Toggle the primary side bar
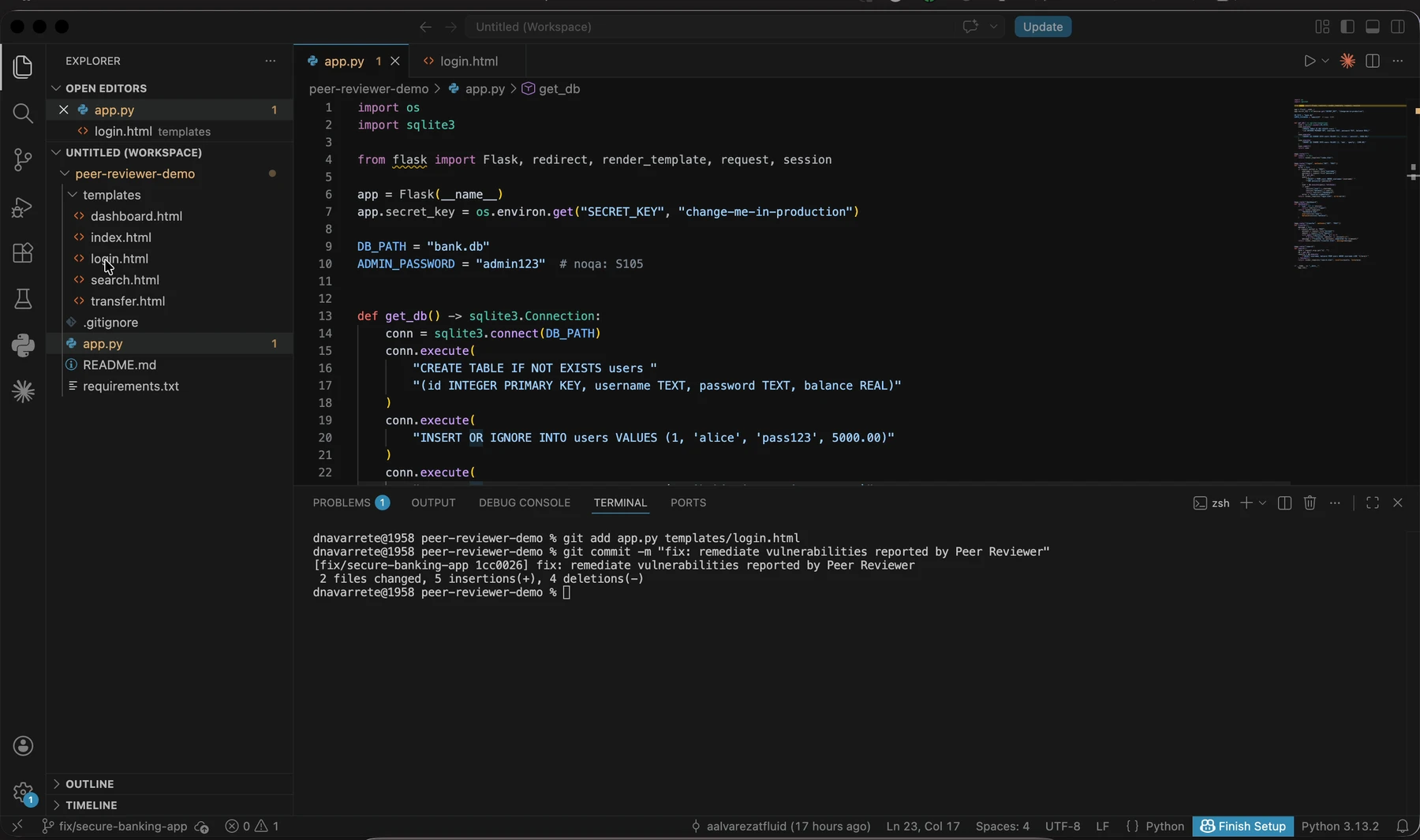1420x840 pixels. click(1347, 27)
